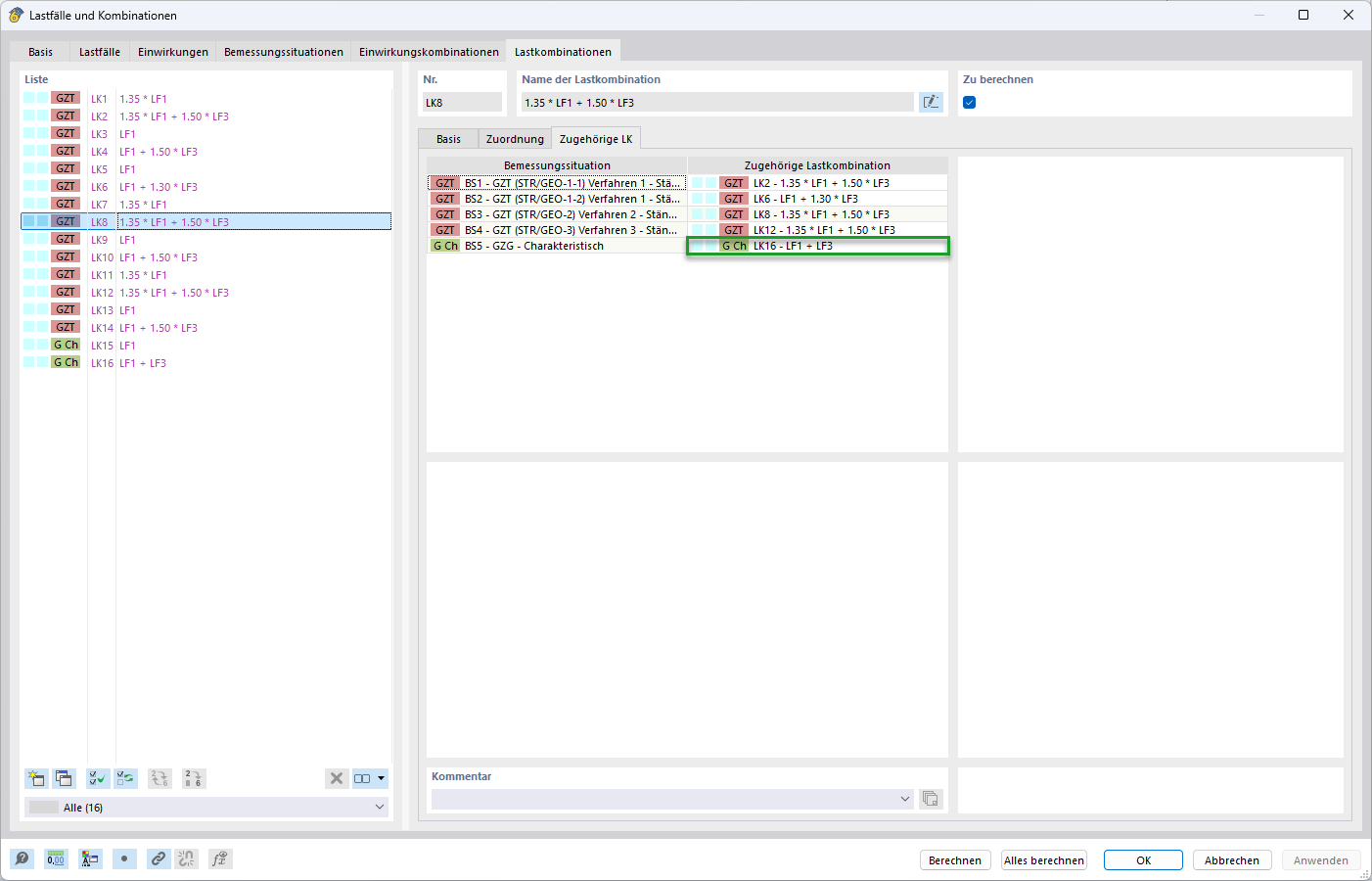Click the Zugehörige Lastkombination column header

tap(817, 165)
